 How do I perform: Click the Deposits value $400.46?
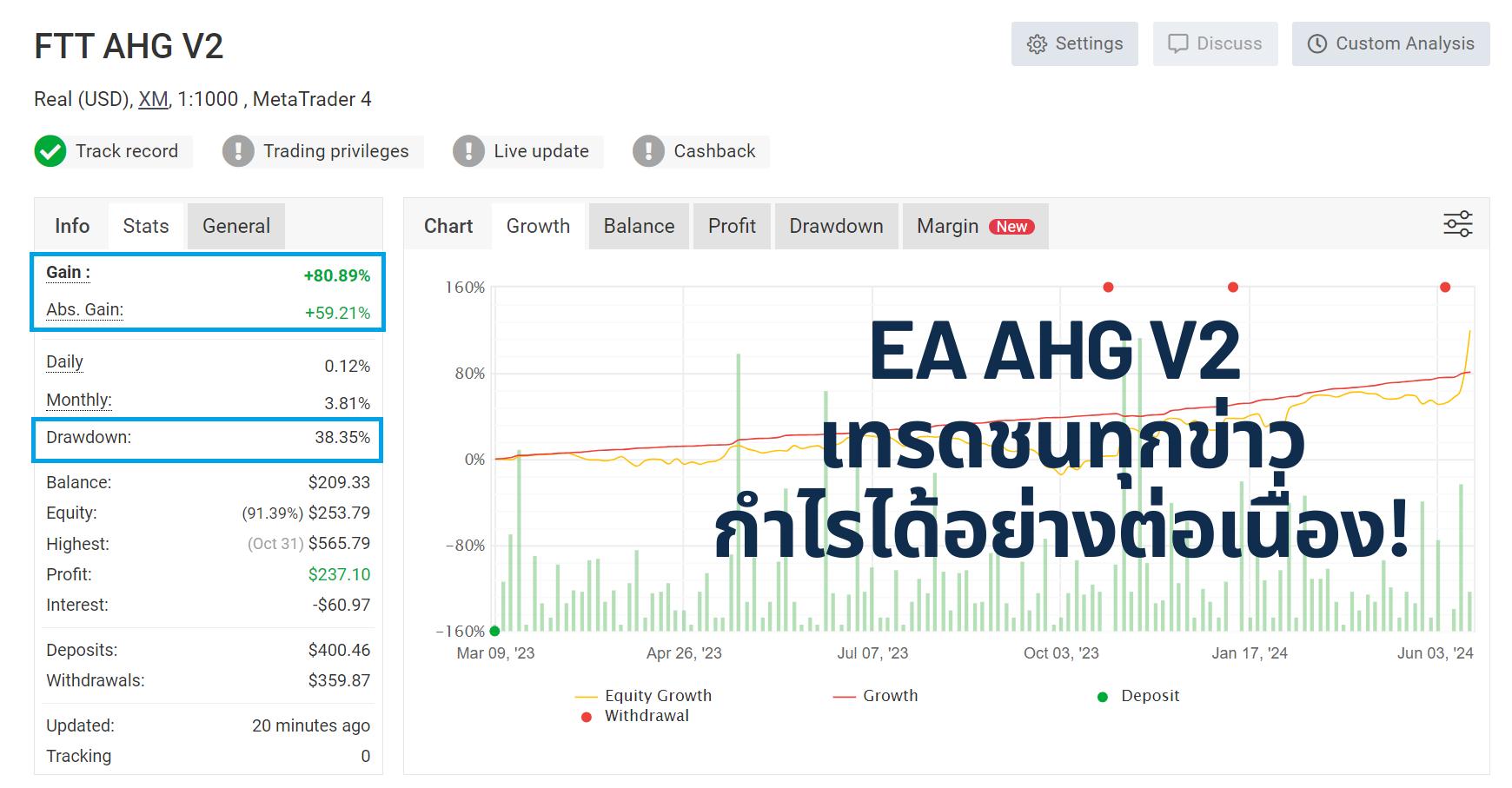point(339,650)
